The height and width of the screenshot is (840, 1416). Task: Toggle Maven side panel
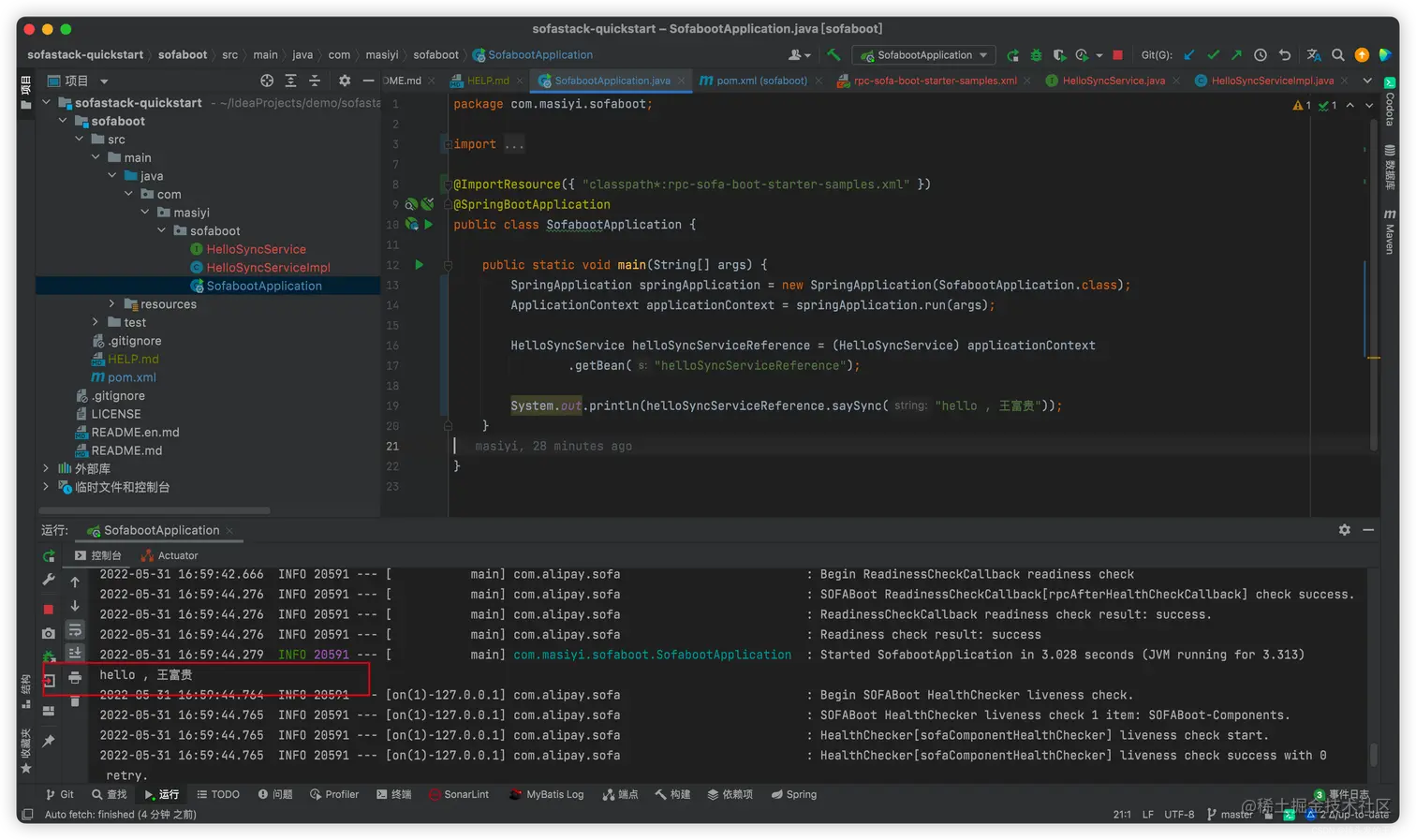click(1390, 231)
